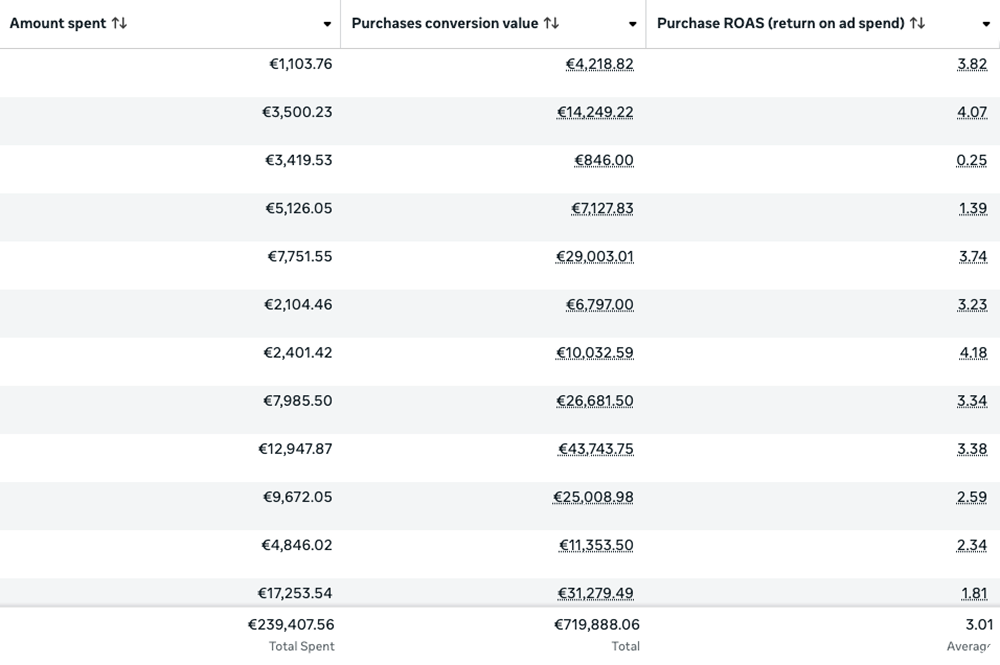Select the 4.18 ROAS value
The height and width of the screenshot is (665, 1000).
(x=972, y=352)
